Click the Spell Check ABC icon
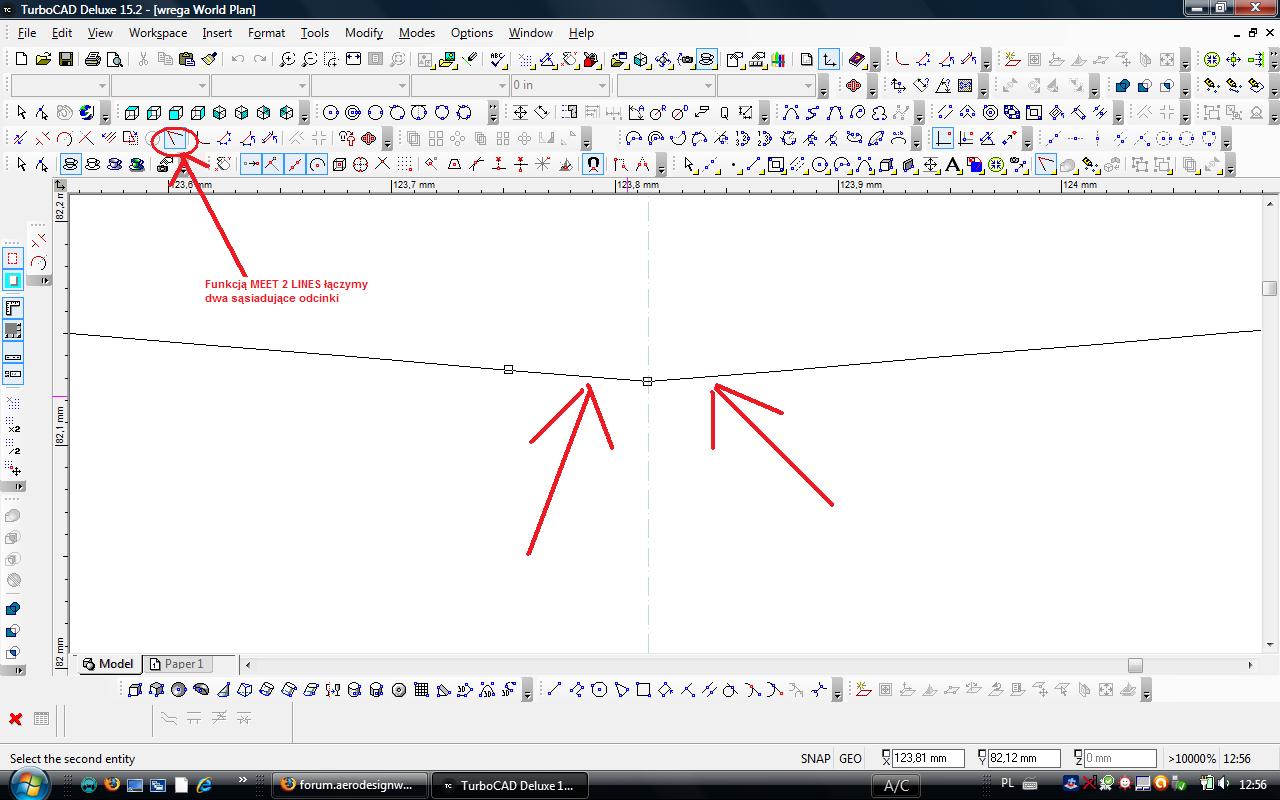1280x800 pixels. pos(496,60)
